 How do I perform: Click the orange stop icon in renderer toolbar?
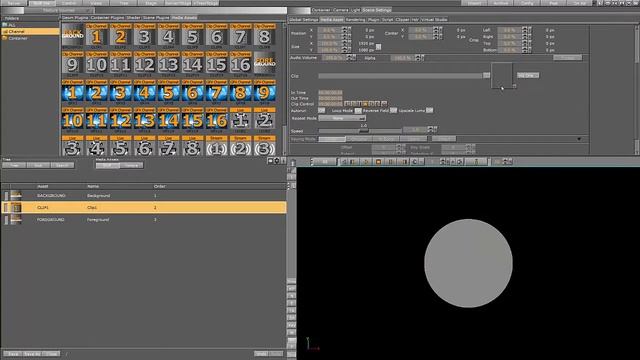coord(378,162)
